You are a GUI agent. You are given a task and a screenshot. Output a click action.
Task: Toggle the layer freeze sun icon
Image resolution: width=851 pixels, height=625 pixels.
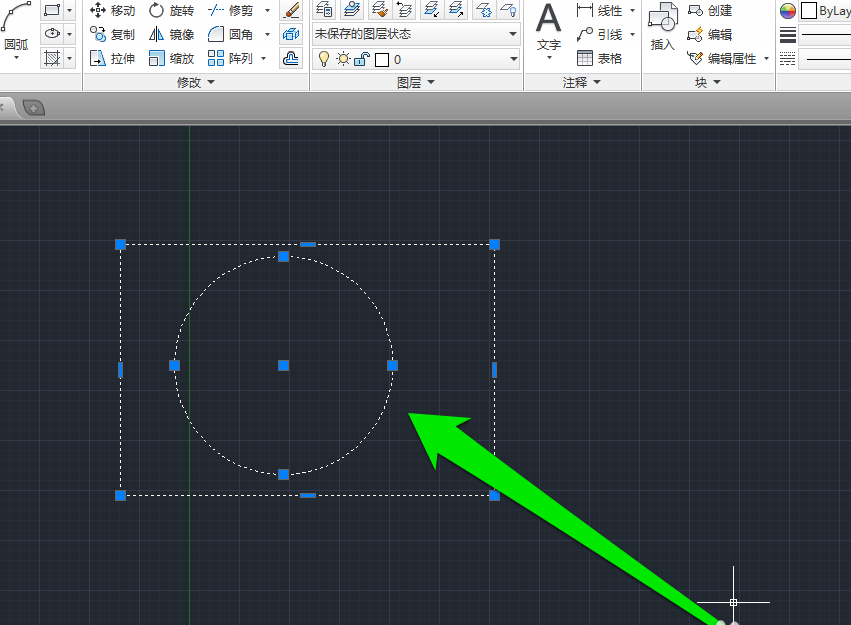coord(343,59)
